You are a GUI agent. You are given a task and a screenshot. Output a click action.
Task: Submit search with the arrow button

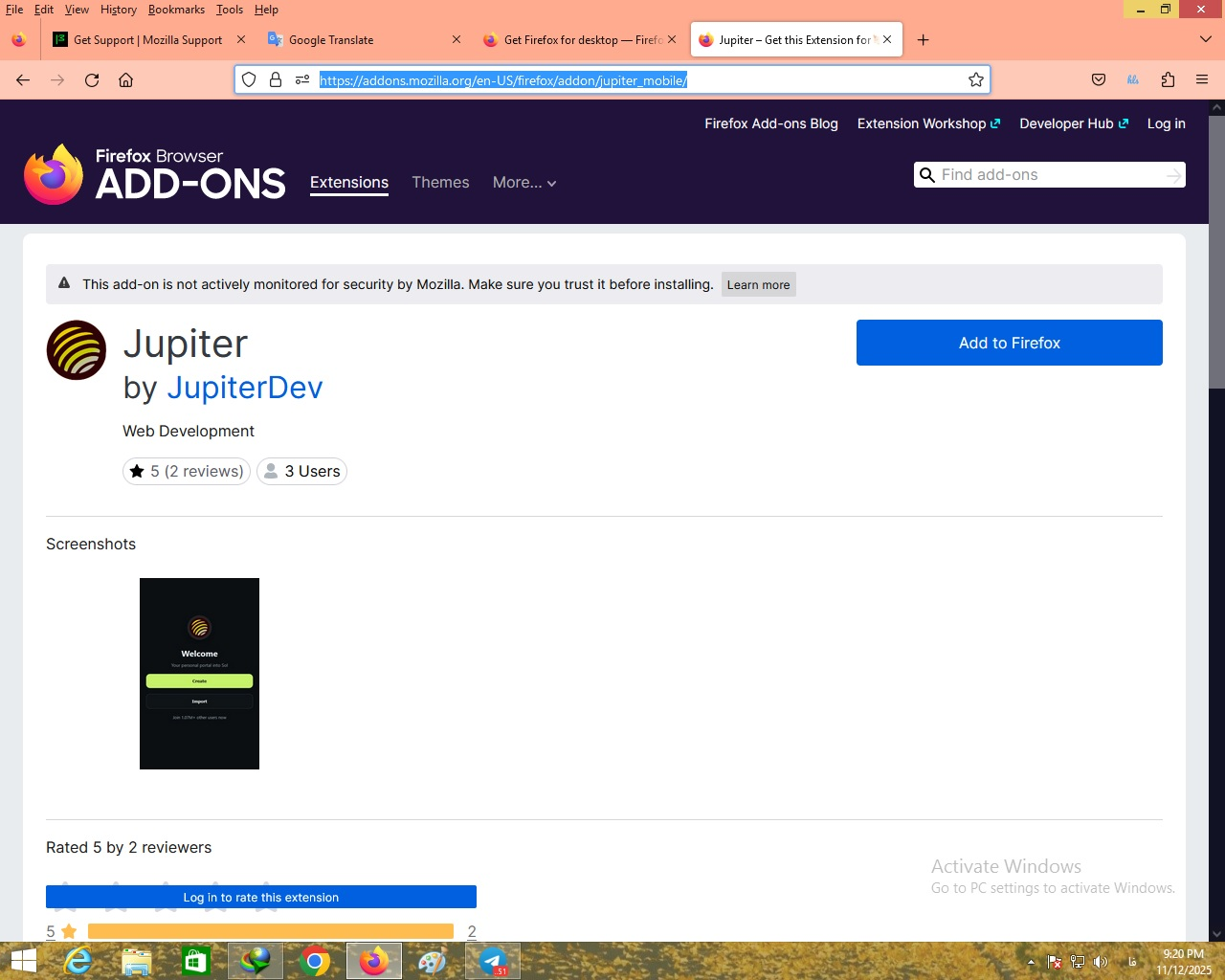click(1173, 175)
